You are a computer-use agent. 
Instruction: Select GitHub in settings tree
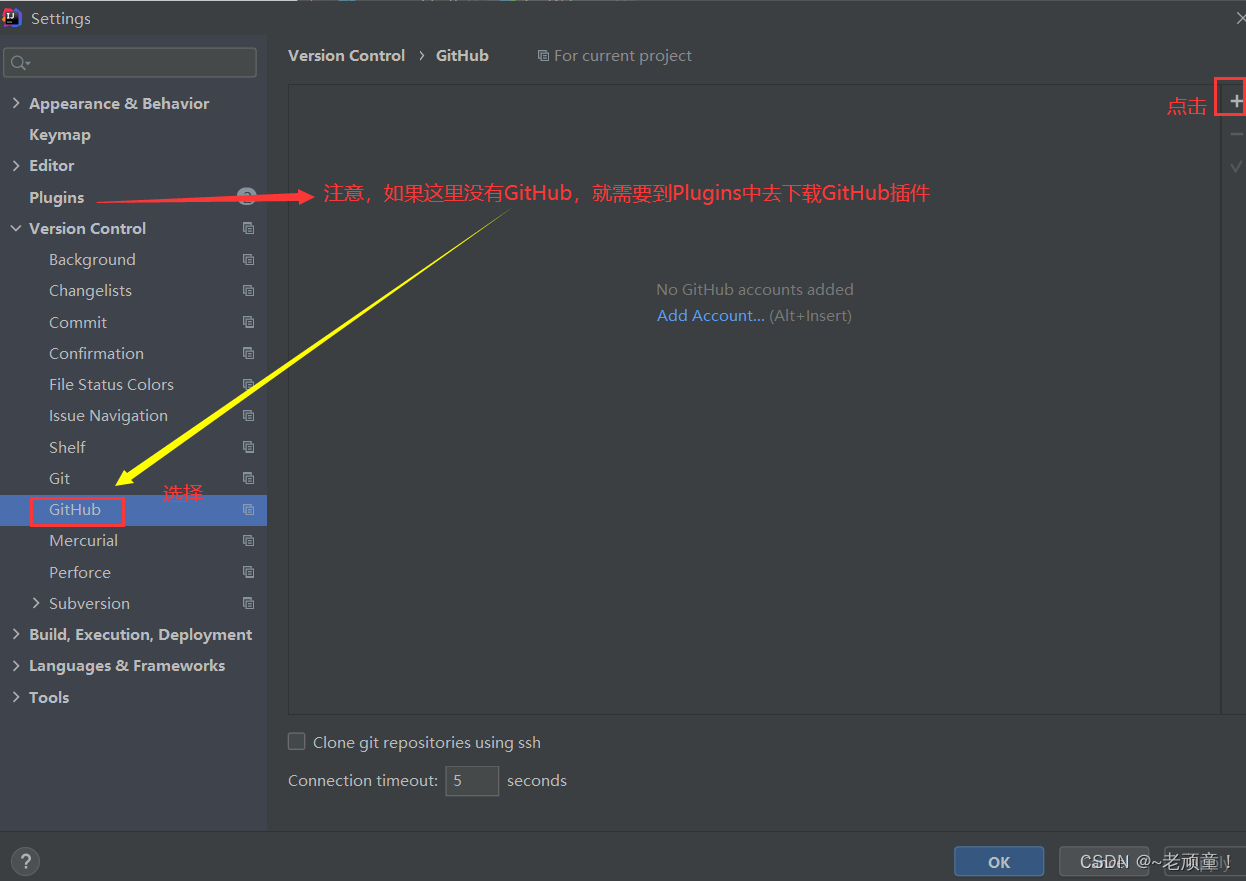click(75, 509)
